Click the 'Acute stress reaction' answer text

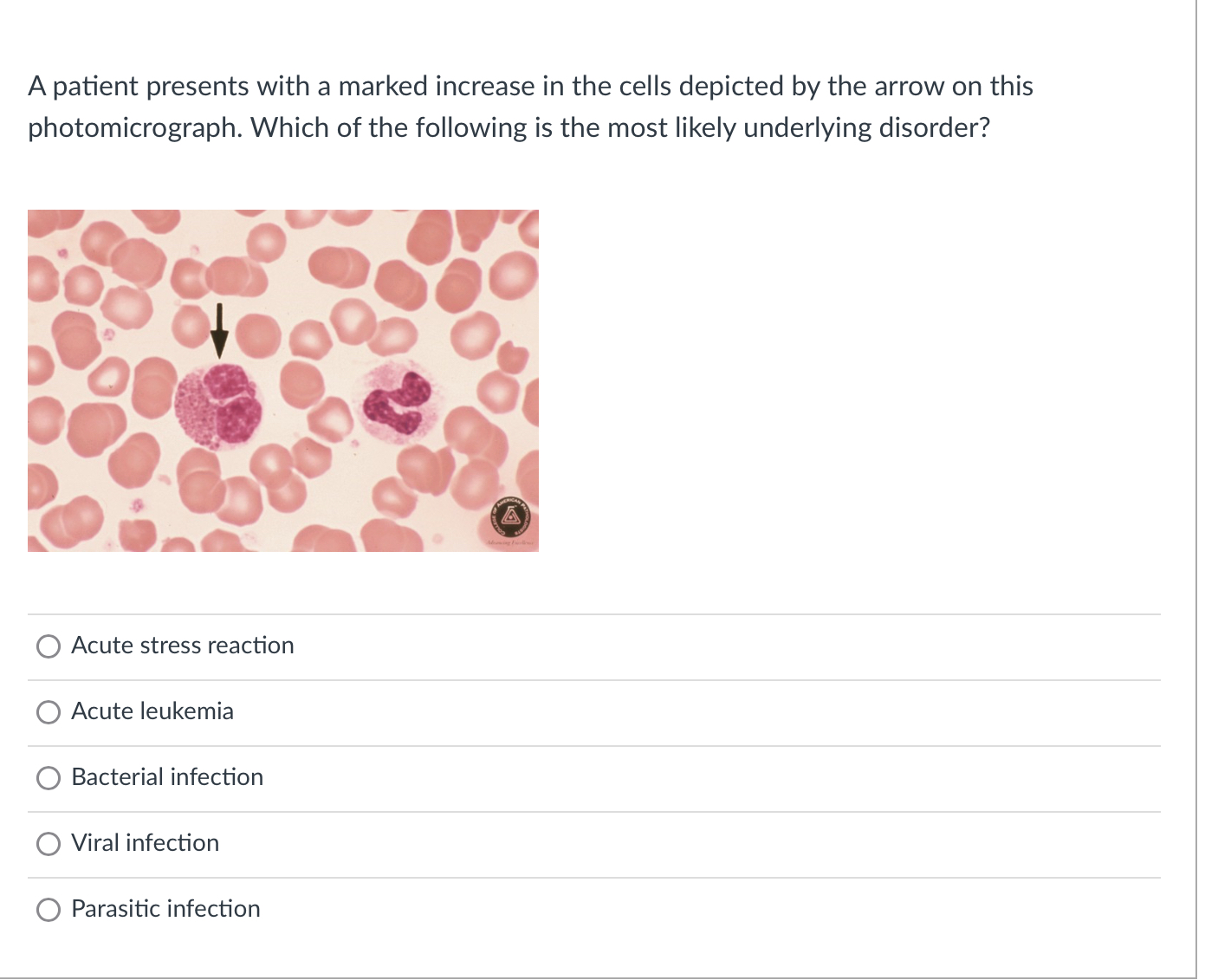(x=182, y=646)
